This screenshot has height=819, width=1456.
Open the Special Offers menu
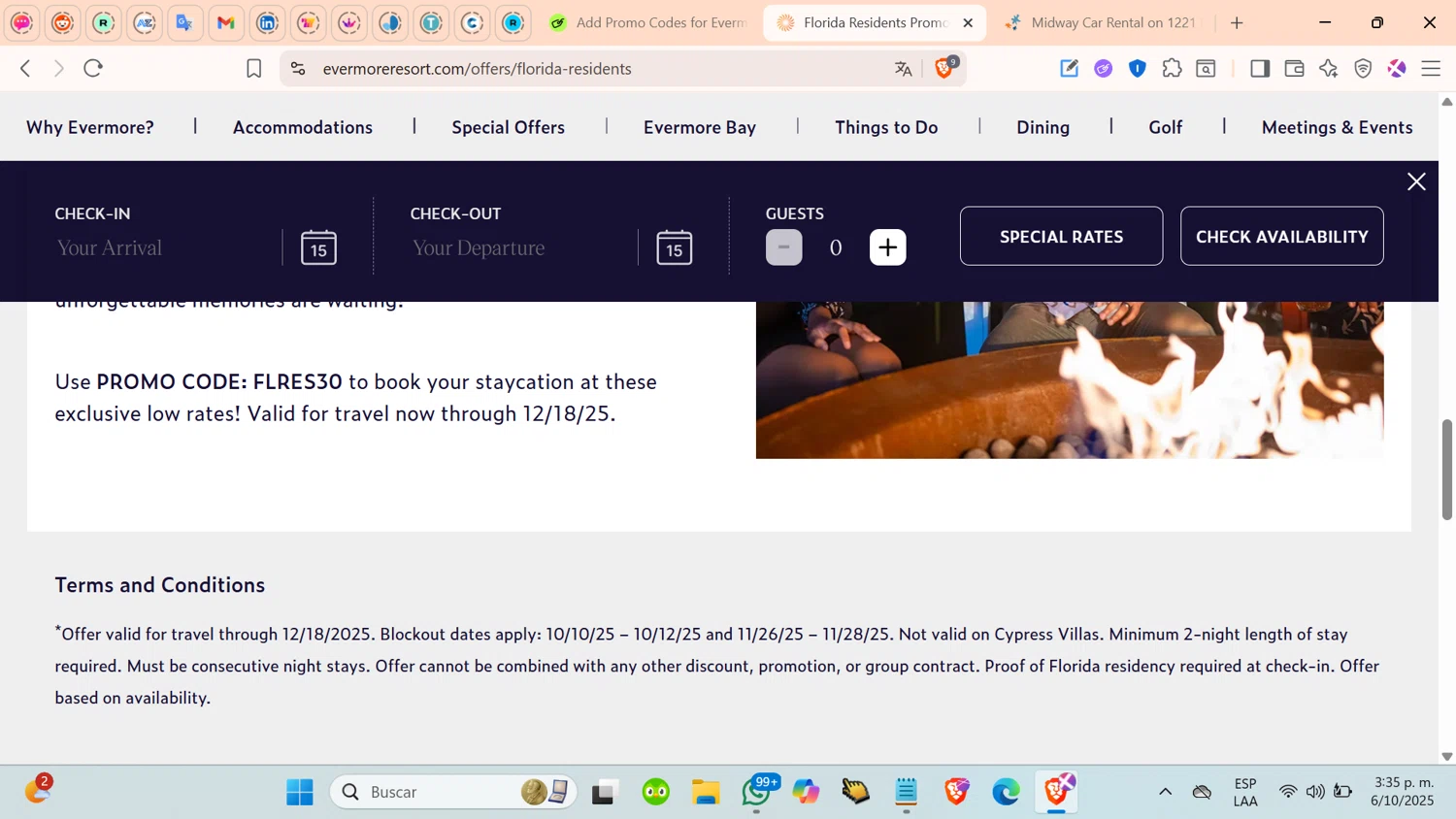[x=508, y=127]
